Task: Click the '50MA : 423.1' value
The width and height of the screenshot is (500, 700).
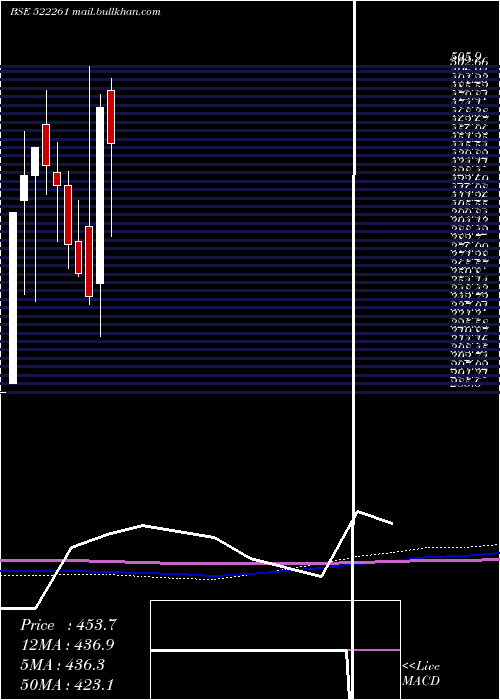Action: [x=67, y=684]
